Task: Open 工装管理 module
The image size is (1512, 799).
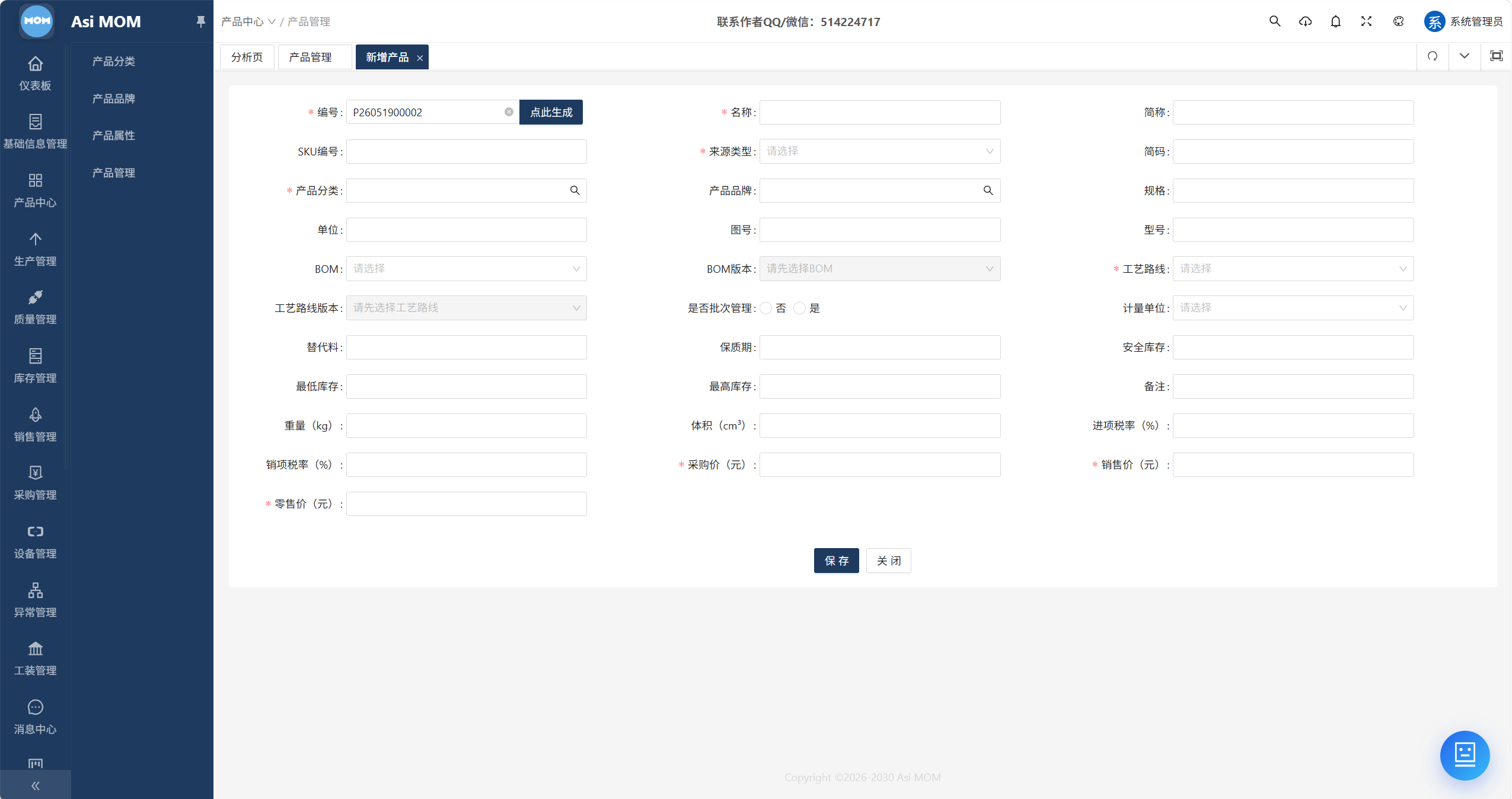Action: click(35, 658)
